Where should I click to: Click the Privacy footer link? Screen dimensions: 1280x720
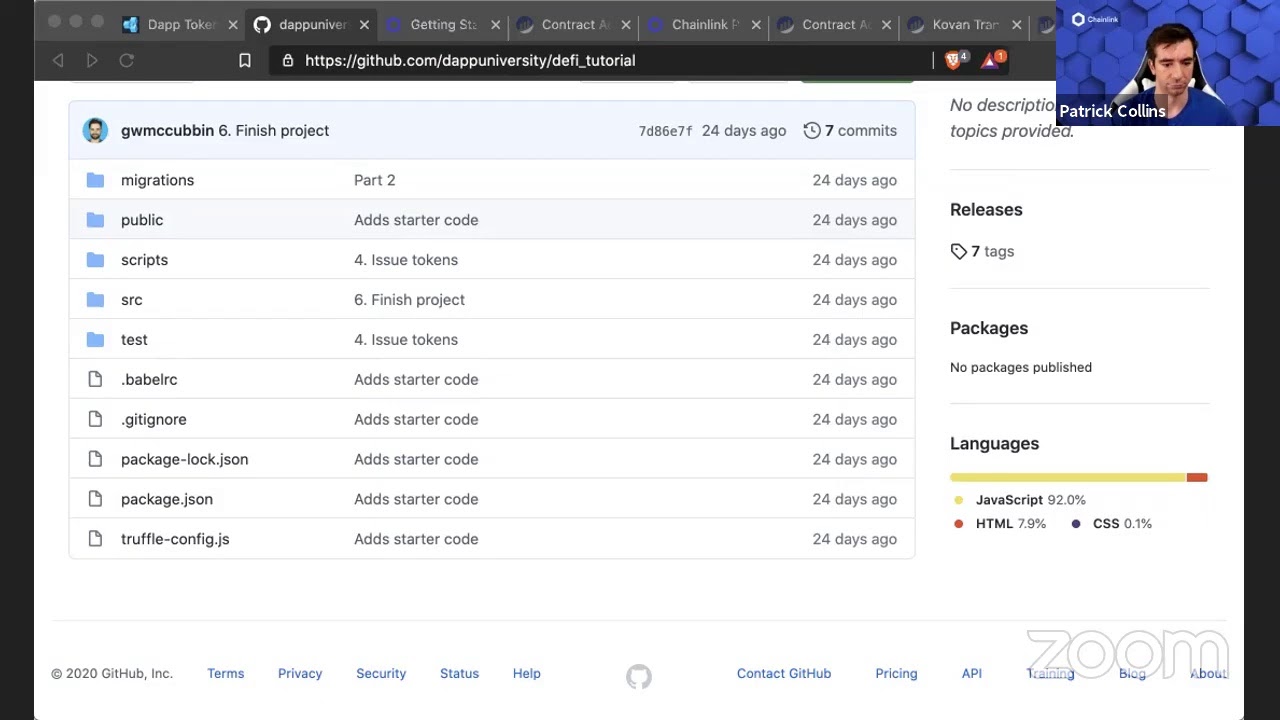click(x=300, y=674)
